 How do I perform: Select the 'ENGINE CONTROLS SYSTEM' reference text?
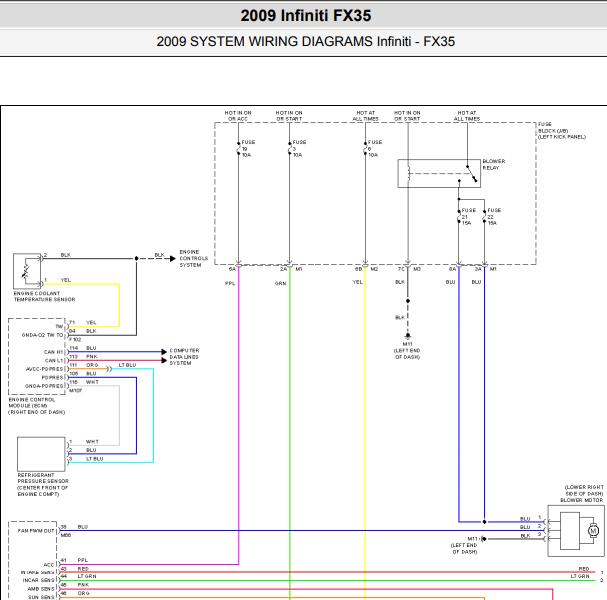(194, 258)
